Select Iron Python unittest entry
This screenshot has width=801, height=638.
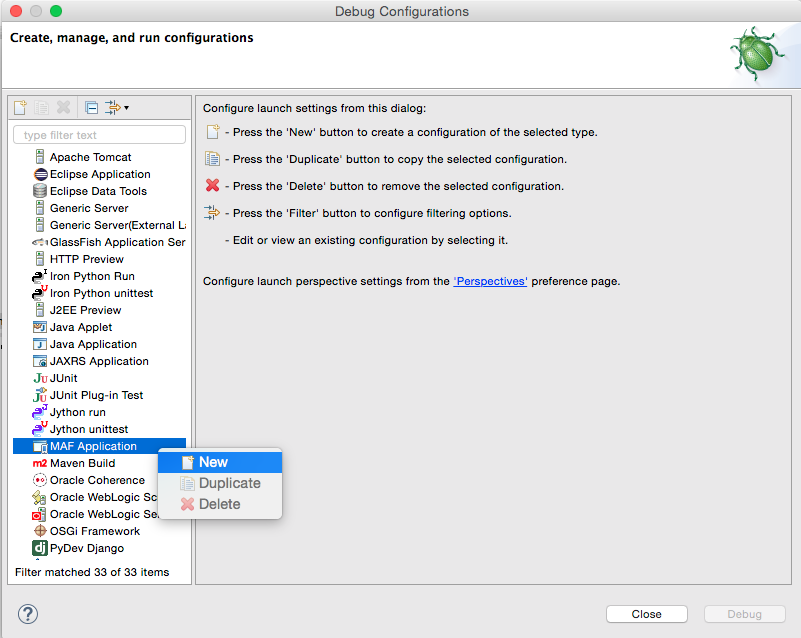tap(101, 293)
